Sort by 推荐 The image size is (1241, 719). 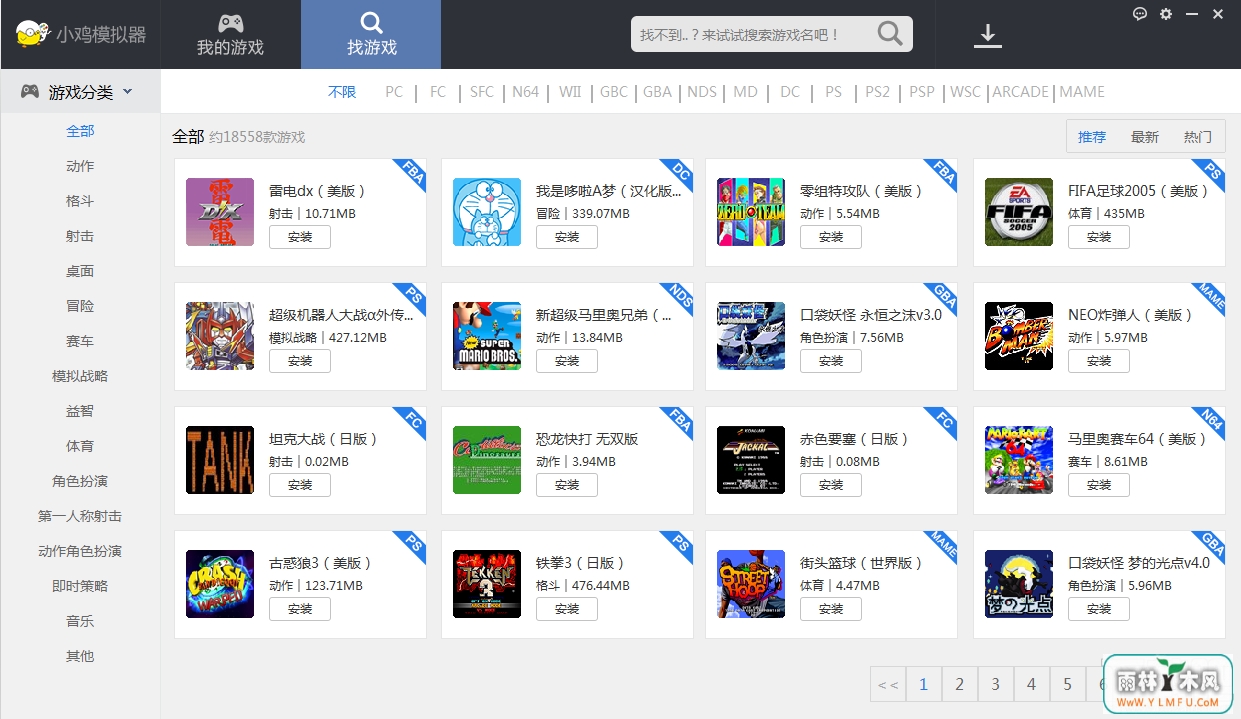pyautogui.click(x=1092, y=137)
